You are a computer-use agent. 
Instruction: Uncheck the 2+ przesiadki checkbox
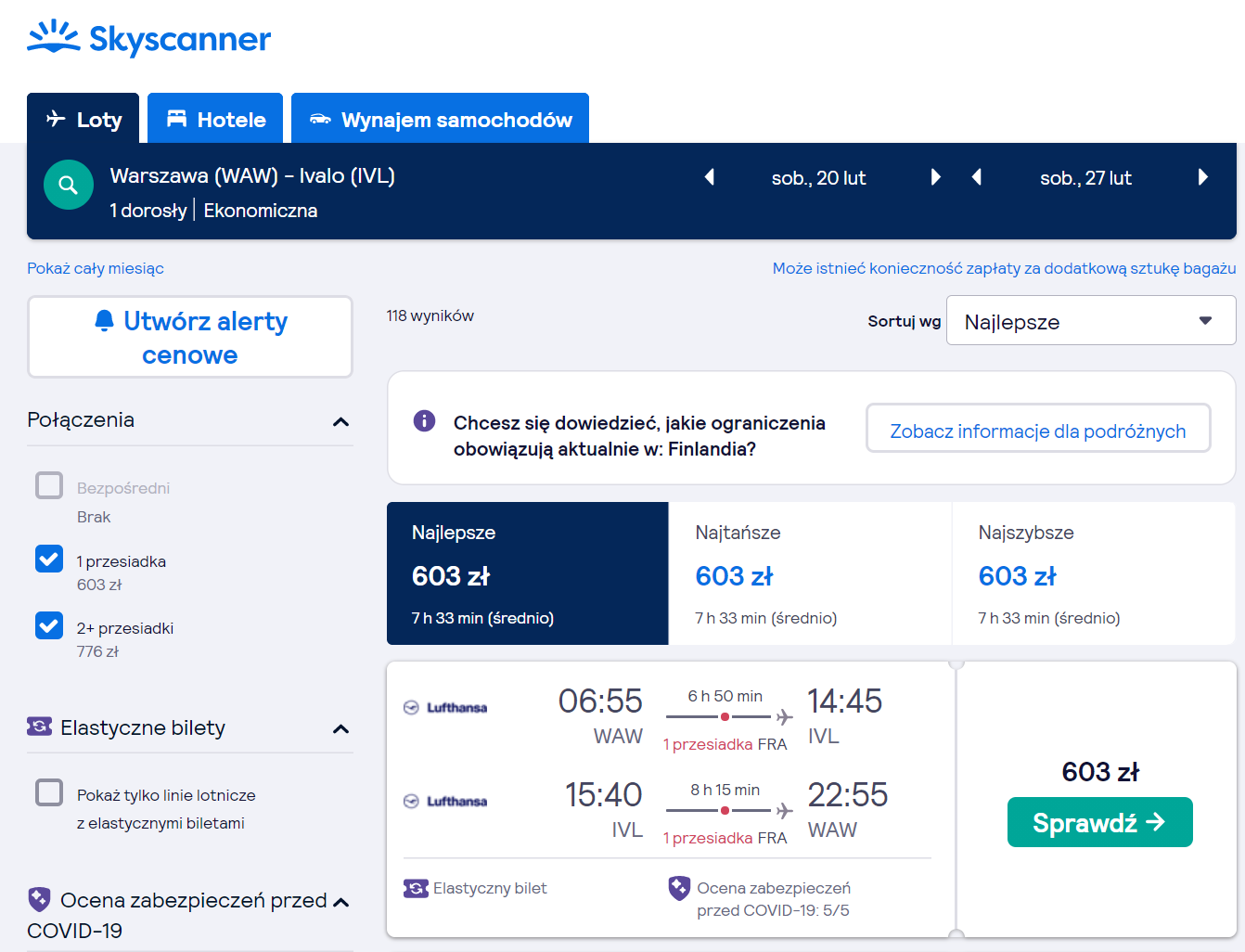coord(49,625)
